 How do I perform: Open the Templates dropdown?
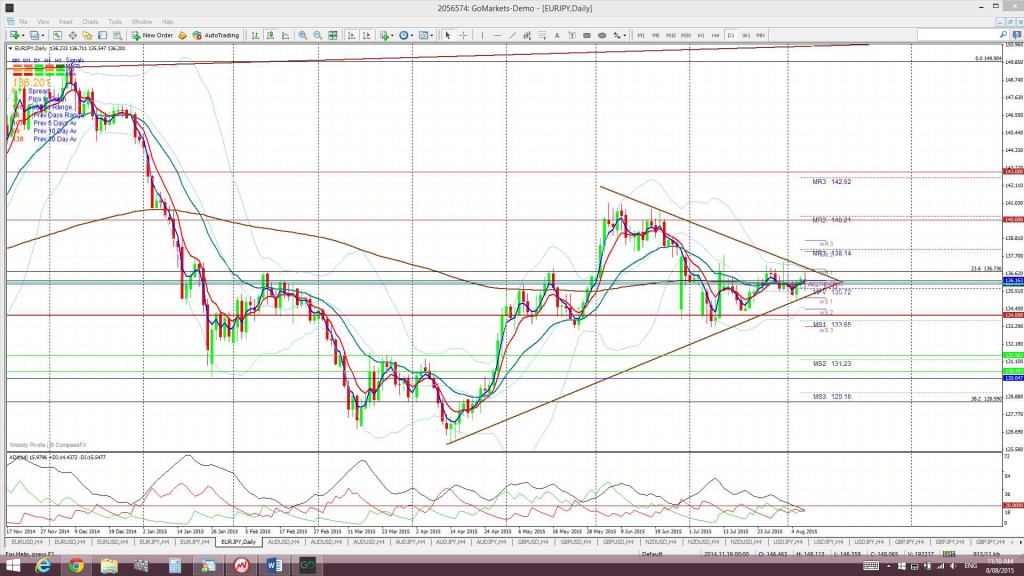(x=426, y=35)
